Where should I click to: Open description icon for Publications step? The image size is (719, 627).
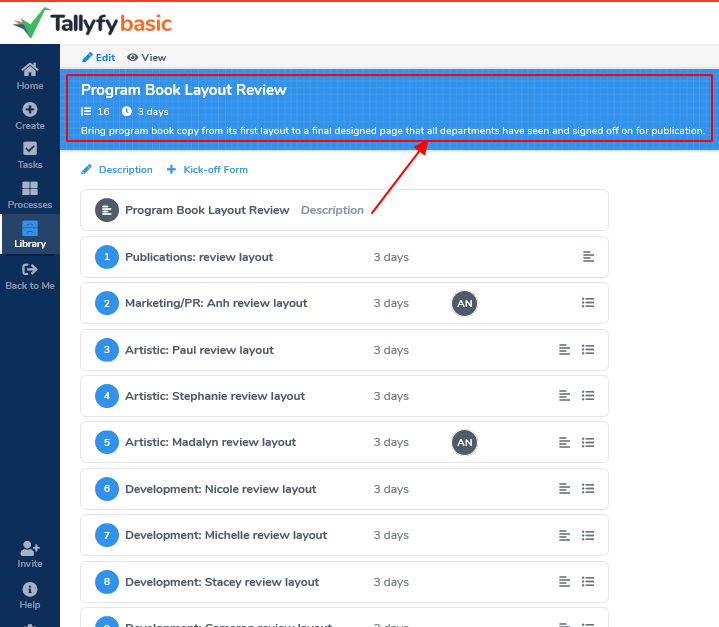(x=588, y=257)
